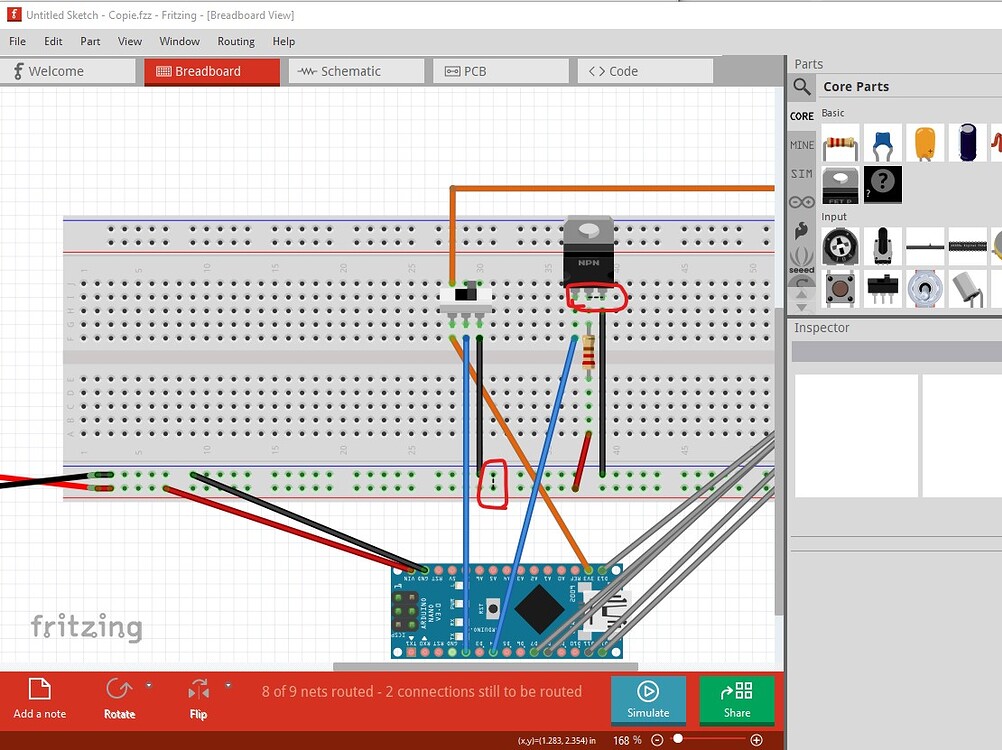Click the Simulate button
This screenshot has width=1002, height=750.
pyautogui.click(x=648, y=700)
